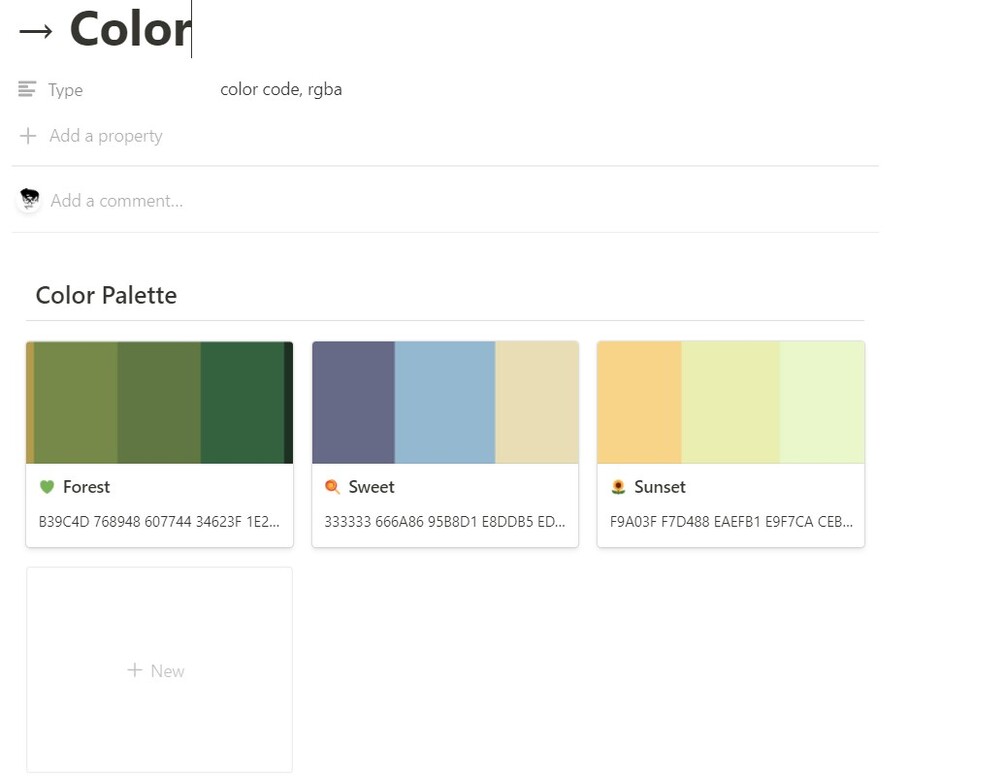The image size is (1005, 778).
Task: Click the plus icon in the New card
Action: point(135,670)
